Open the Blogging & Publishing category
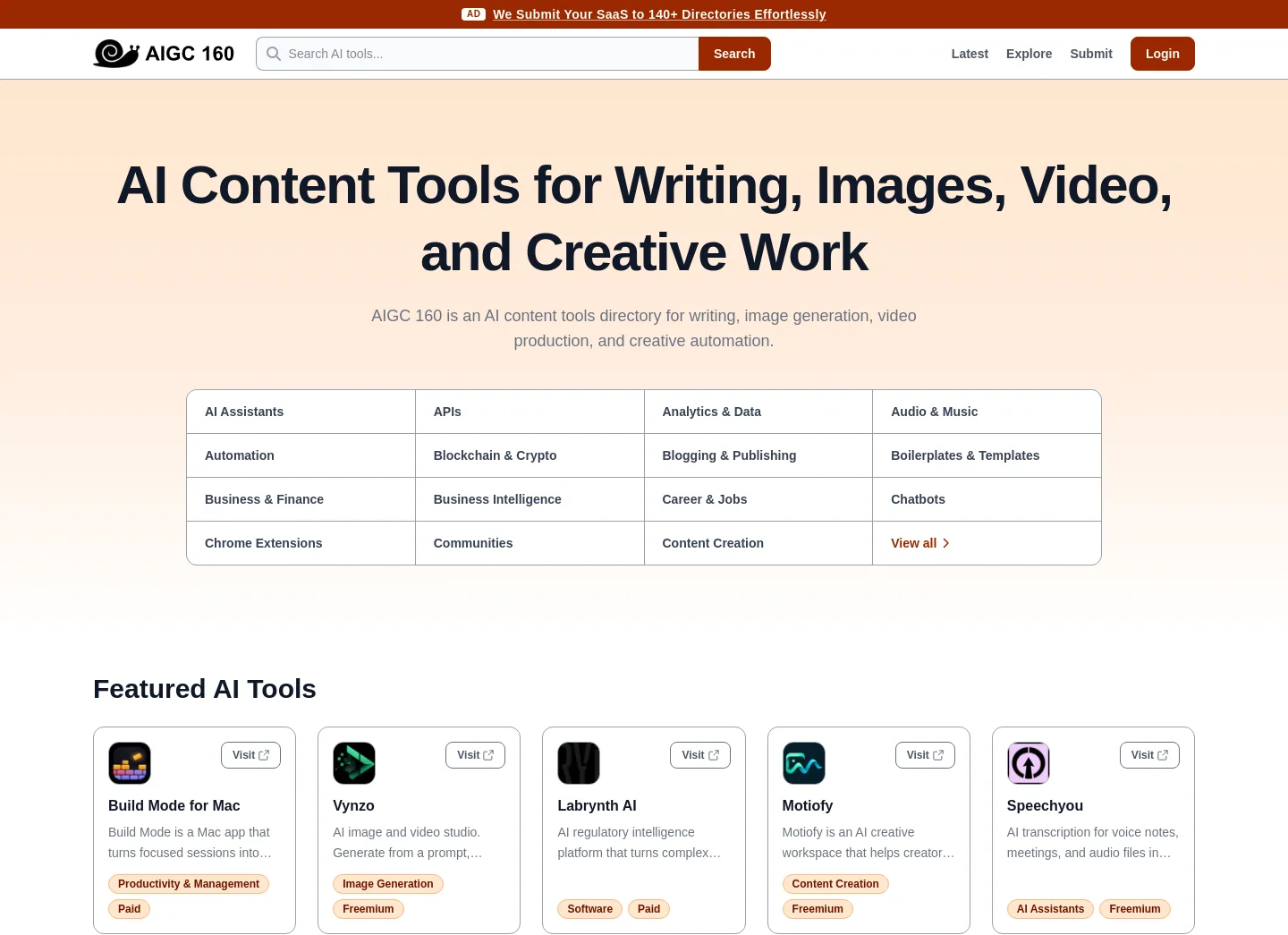The height and width of the screenshot is (935, 1288). point(758,455)
